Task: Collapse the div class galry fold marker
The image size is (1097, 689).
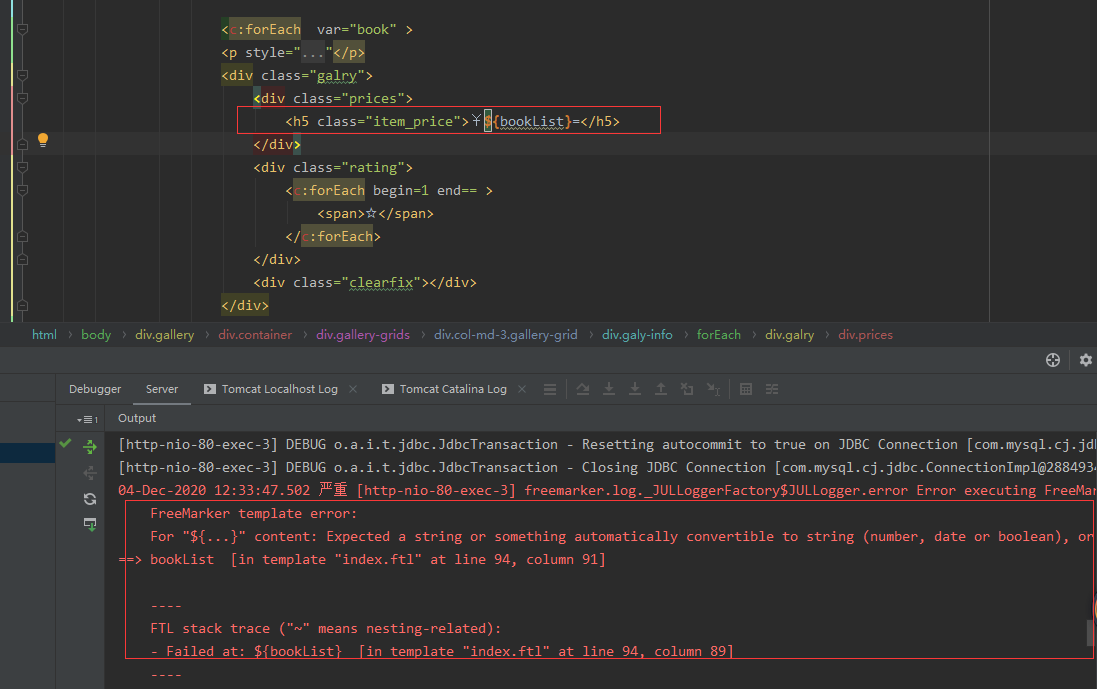Action: (22, 76)
